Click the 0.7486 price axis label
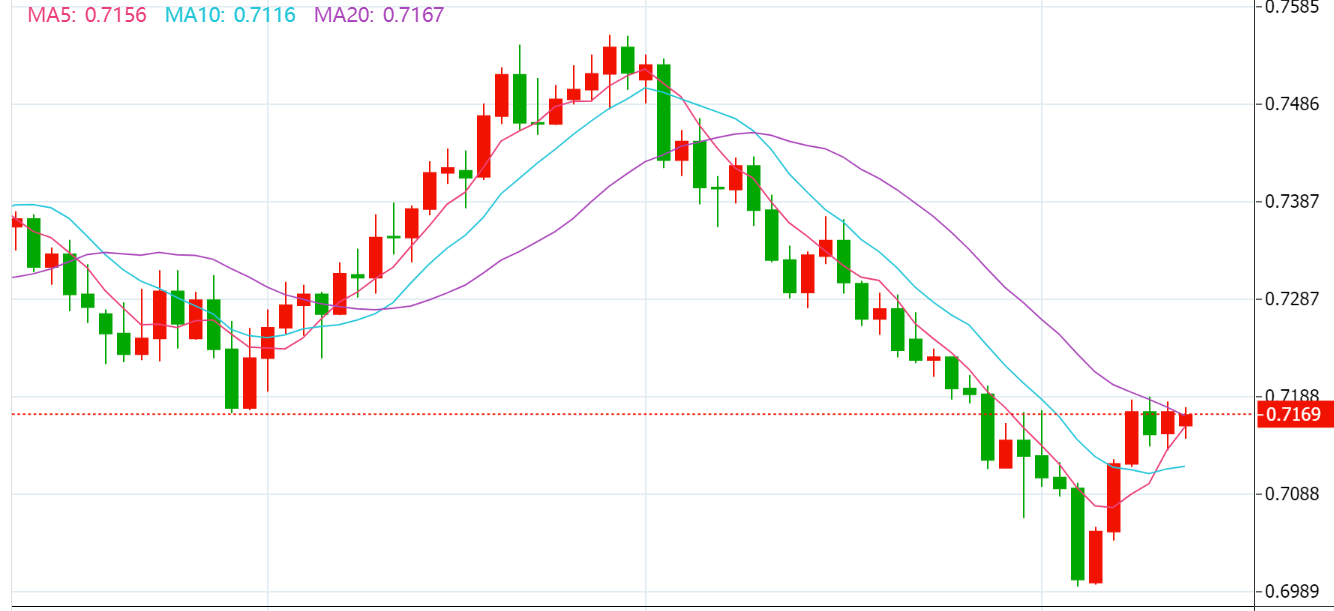The height and width of the screenshot is (611, 1334). (x=1292, y=104)
